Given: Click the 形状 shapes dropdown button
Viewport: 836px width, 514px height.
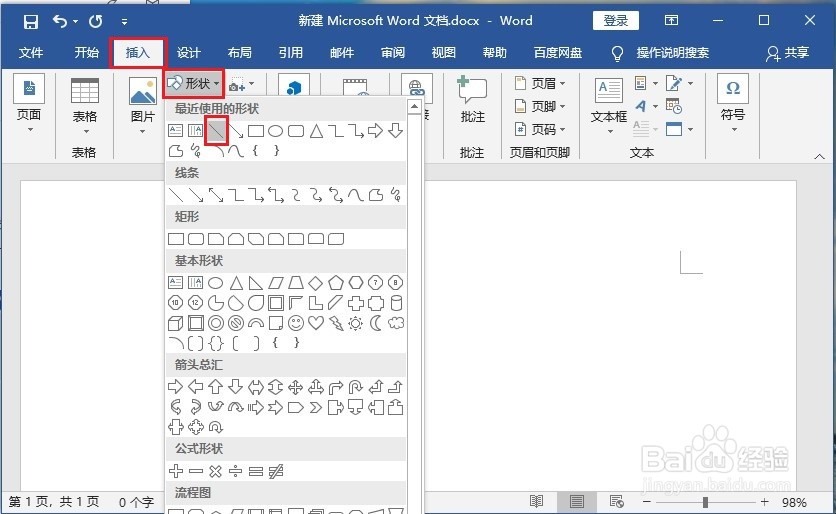Looking at the screenshot, I should (193, 83).
